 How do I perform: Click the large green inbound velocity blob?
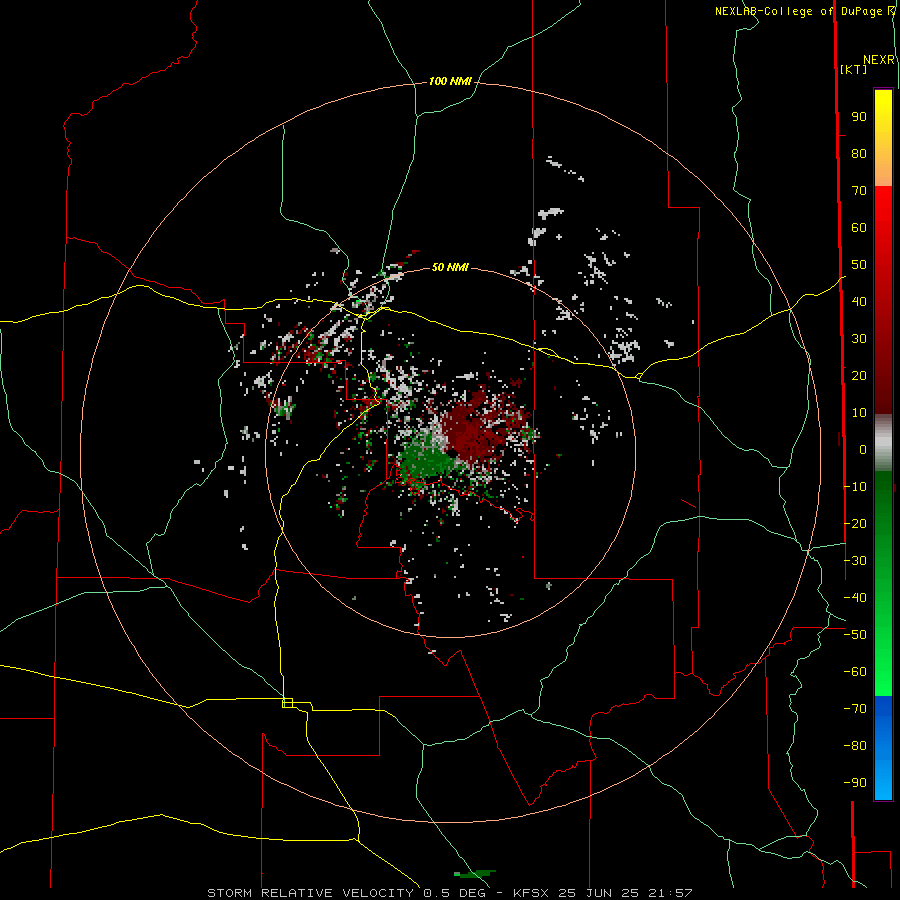[428, 459]
